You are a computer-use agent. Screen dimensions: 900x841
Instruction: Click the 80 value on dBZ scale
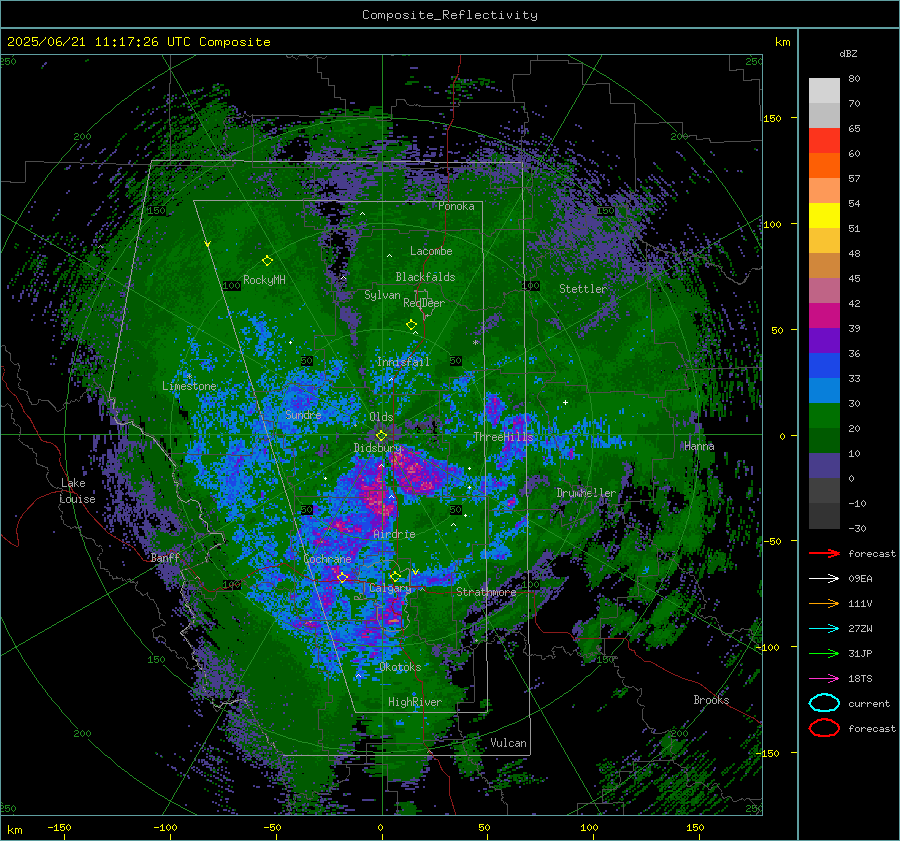pos(854,78)
